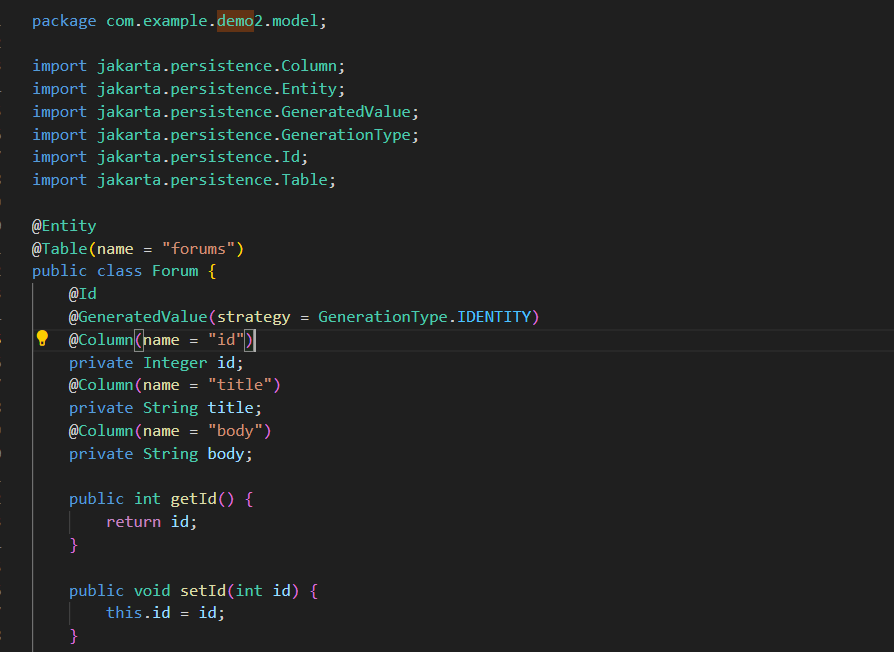This screenshot has width=894, height=652.
Task: Click the lightbulb quick fix icon
Action: tap(42, 339)
